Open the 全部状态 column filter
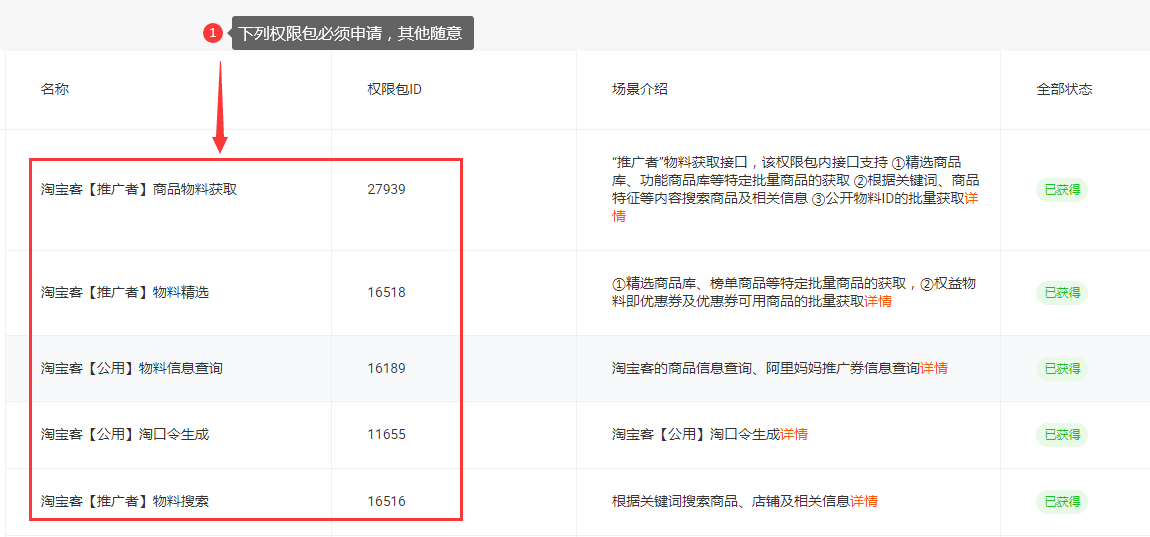1150x537 pixels. [x=1064, y=90]
